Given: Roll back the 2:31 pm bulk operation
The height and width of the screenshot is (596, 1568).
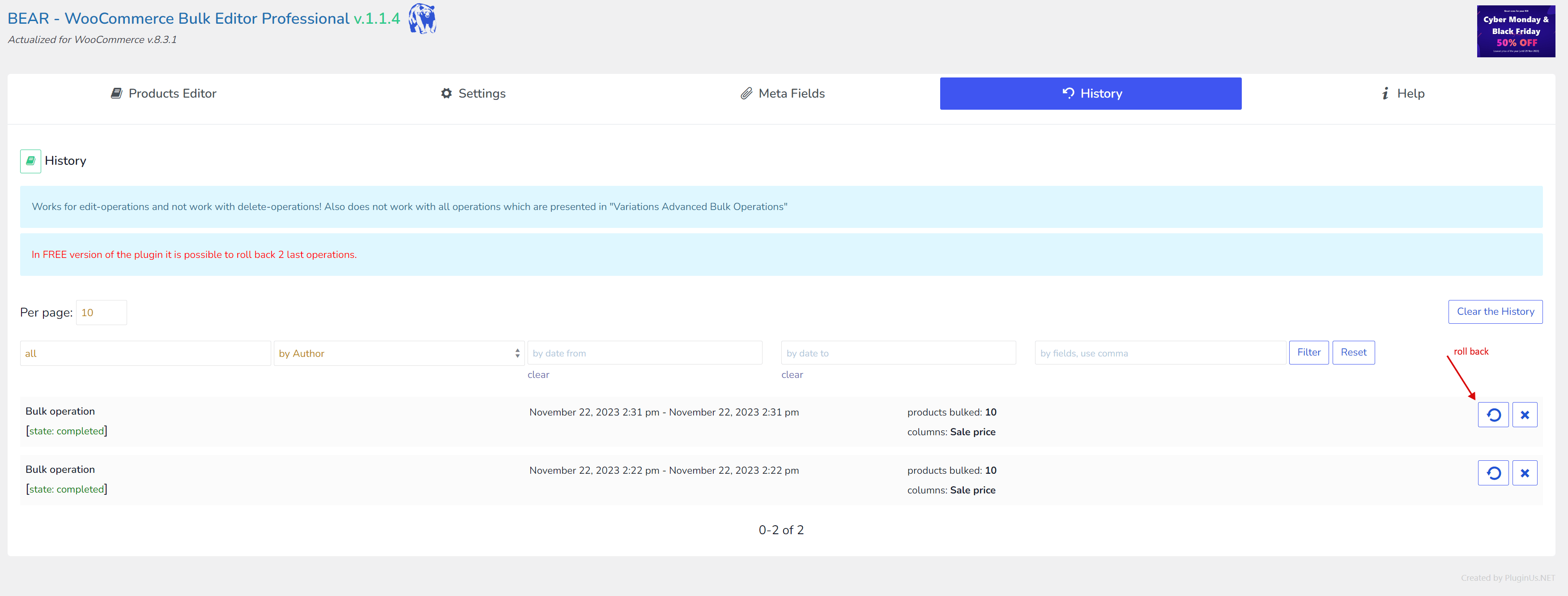Looking at the screenshot, I should pyautogui.click(x=1493, y=415).
